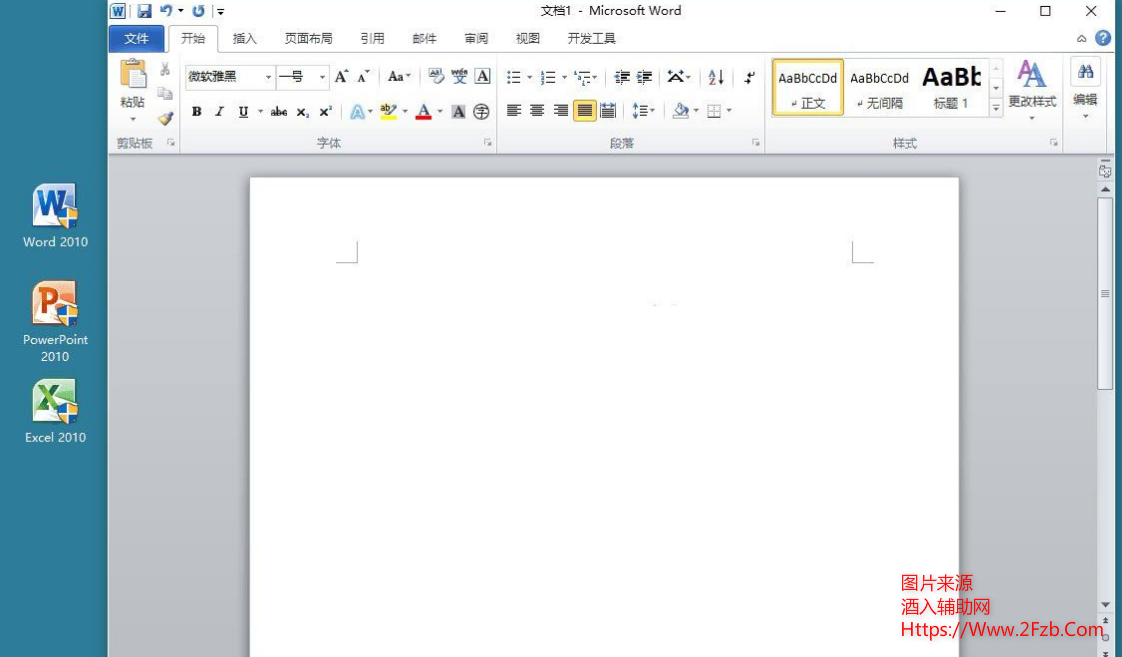1122x657 pixels.
Task: Click the Increase Indent icon
Action: pos(645,77)
